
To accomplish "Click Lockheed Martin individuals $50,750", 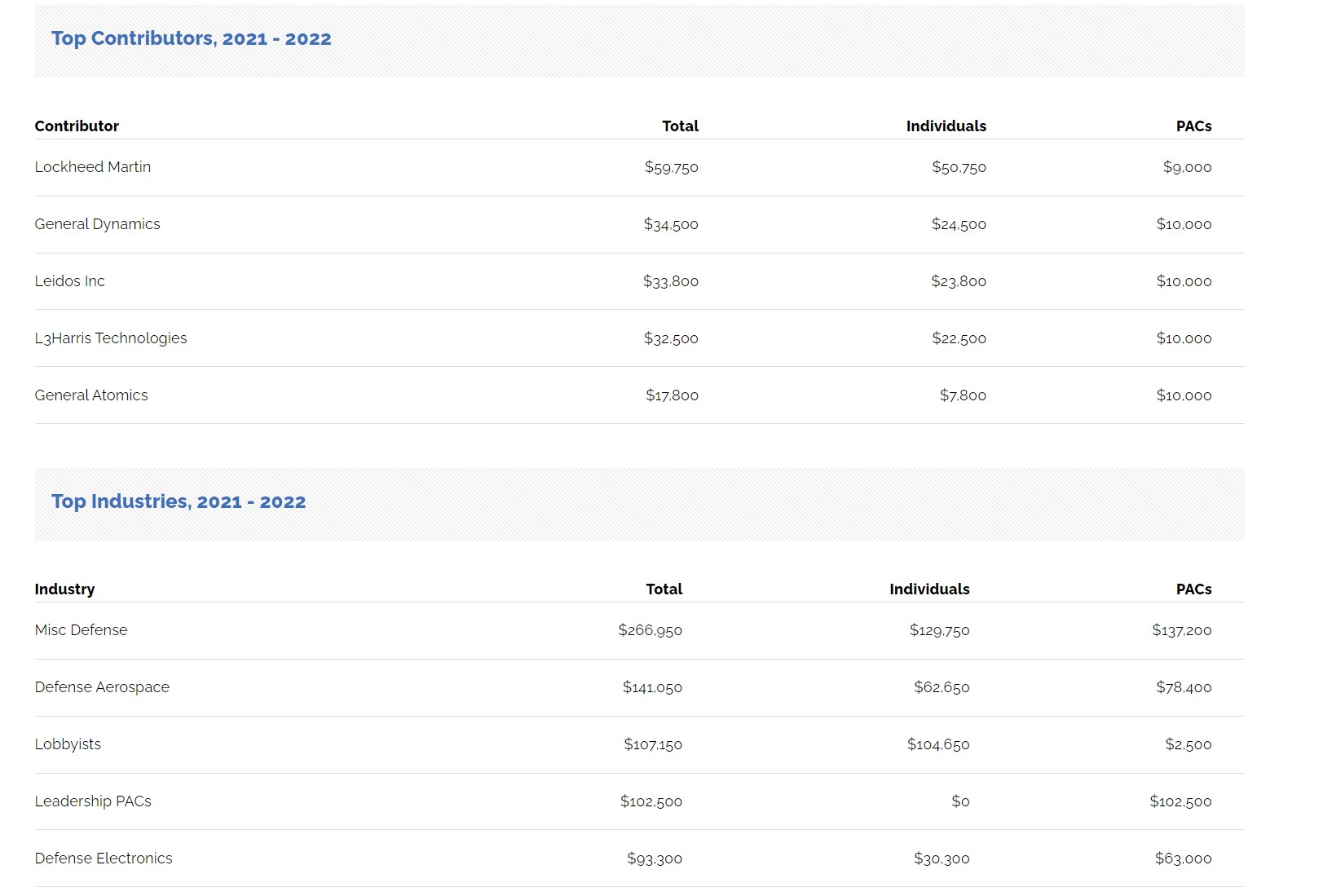I will [x=959, y=167].
